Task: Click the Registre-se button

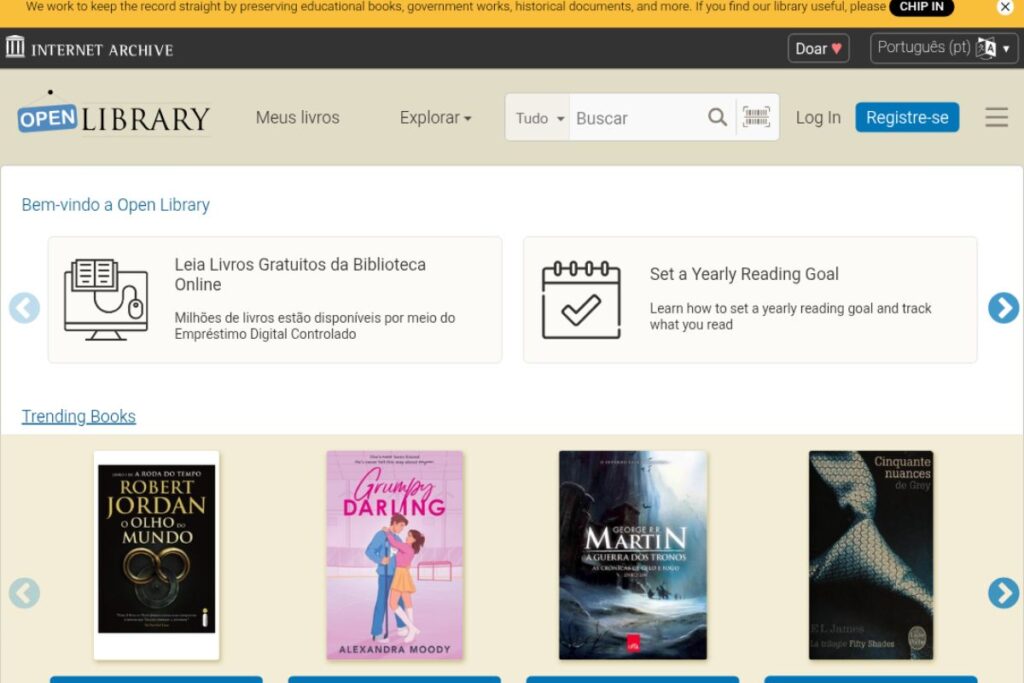Action: pos(907,118)
